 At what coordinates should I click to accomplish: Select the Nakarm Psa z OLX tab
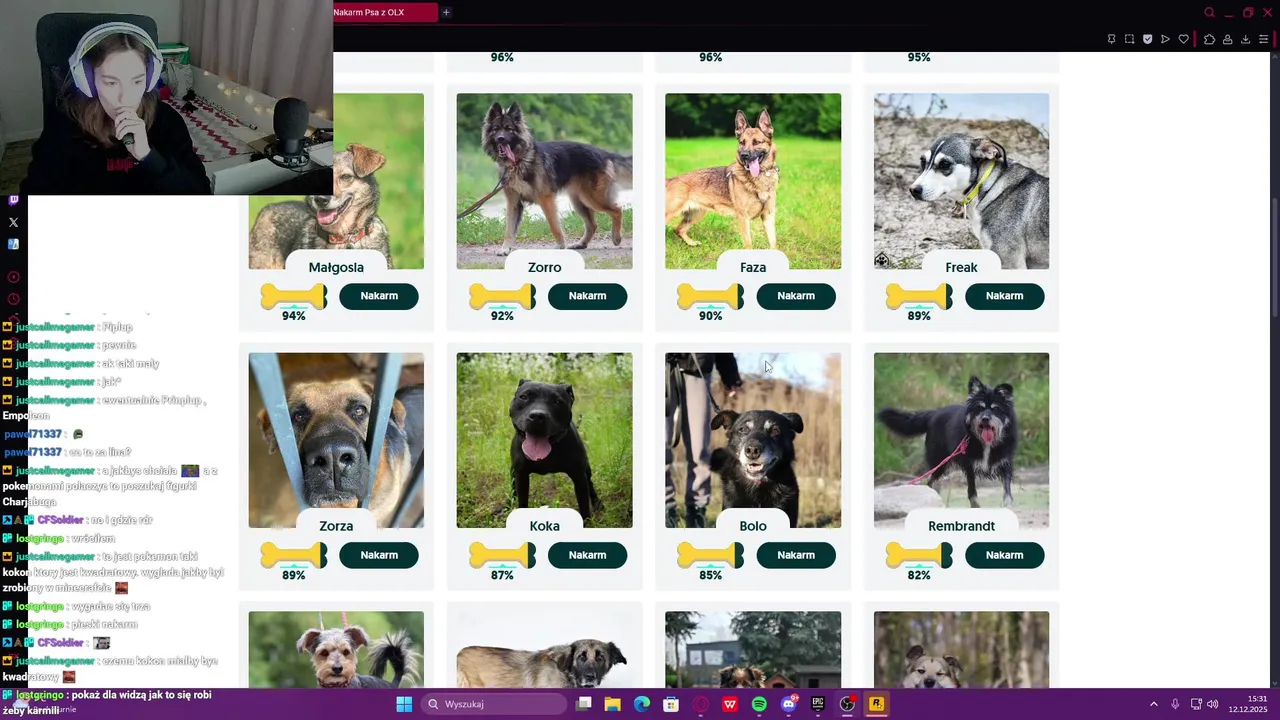[385, 12]
